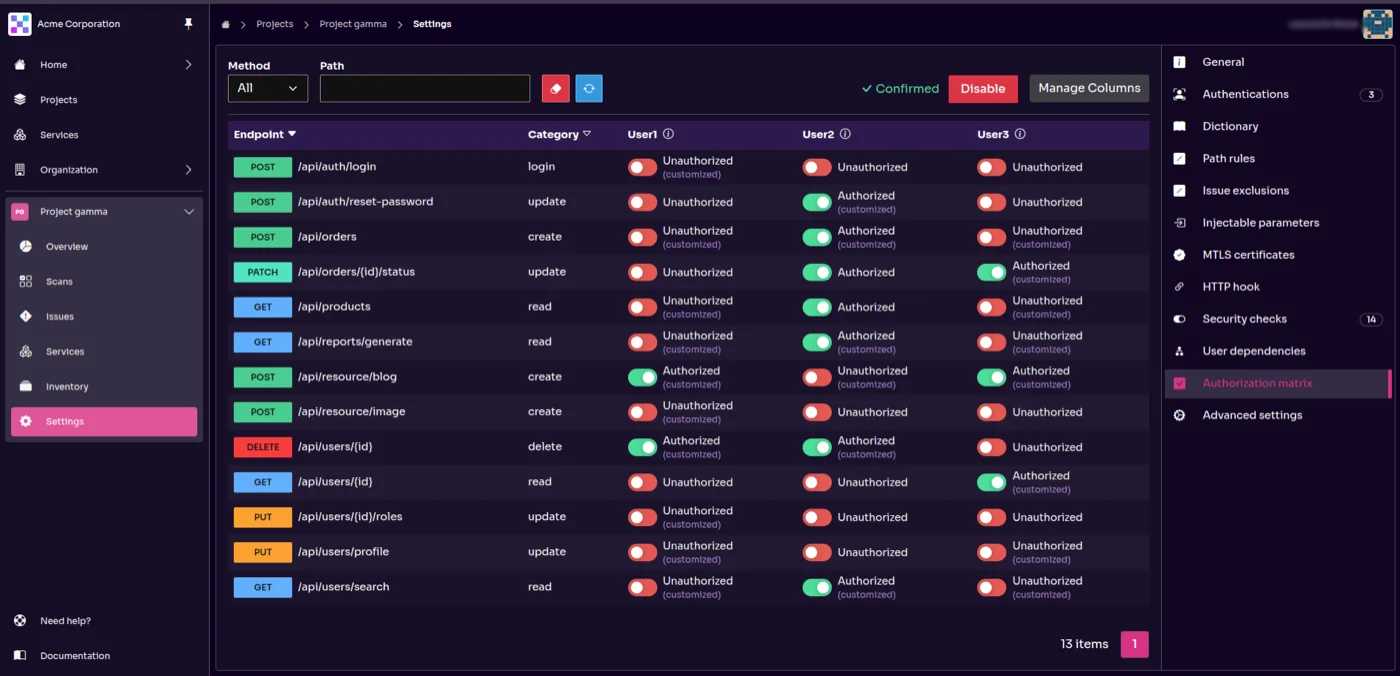
Task: Disable User2 authorization on /api/products
Action: pos(816,306)
